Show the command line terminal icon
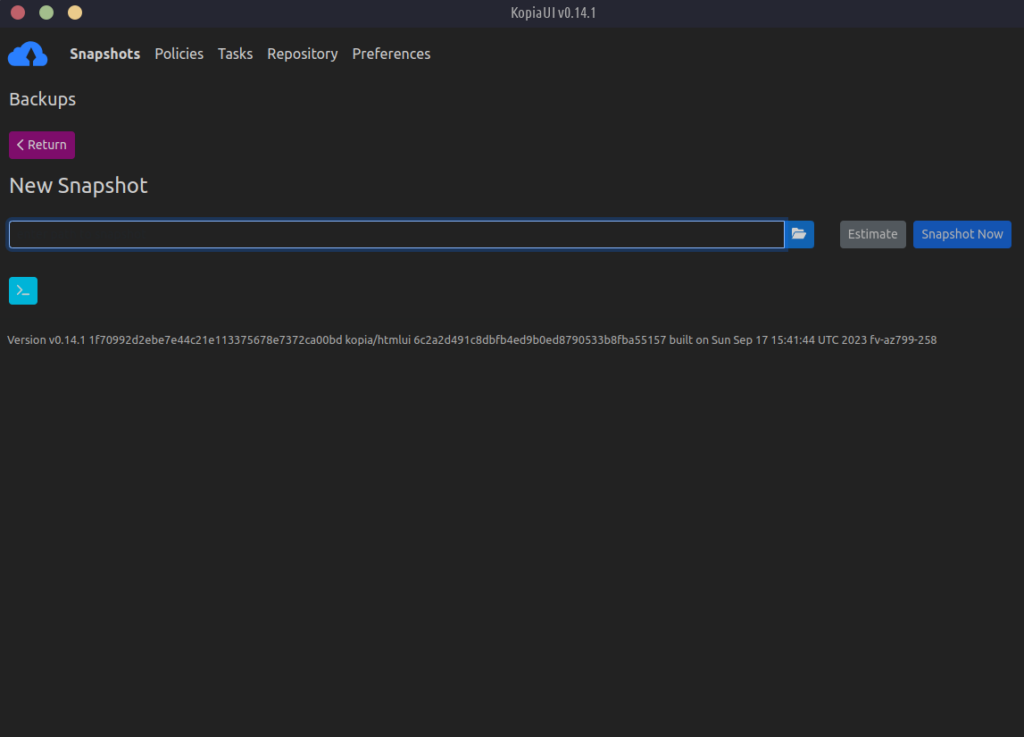The width and height of the screenshot is (1024, 737). click(x=24, y=291)
